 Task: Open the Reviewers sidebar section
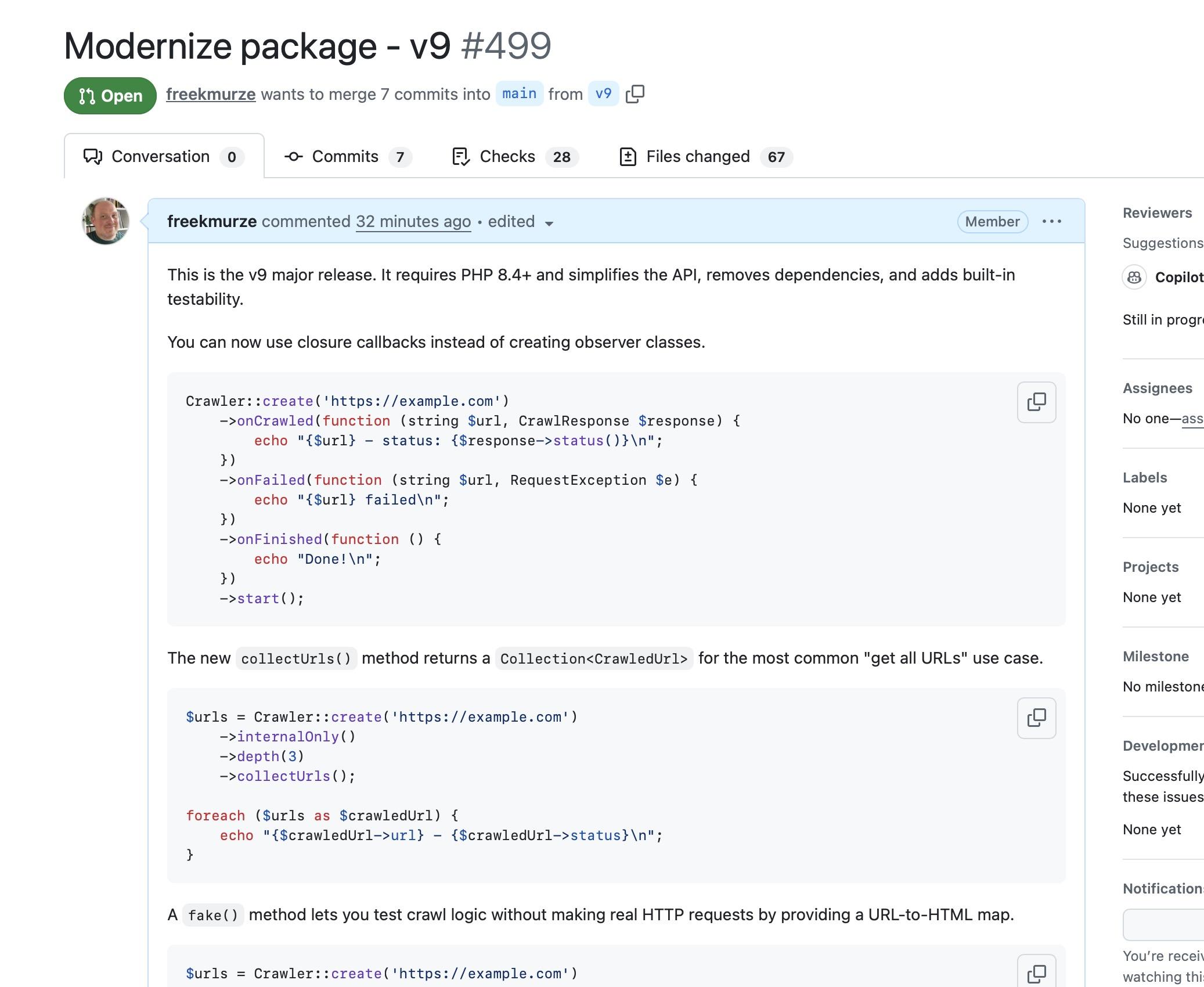[1157, 213]
